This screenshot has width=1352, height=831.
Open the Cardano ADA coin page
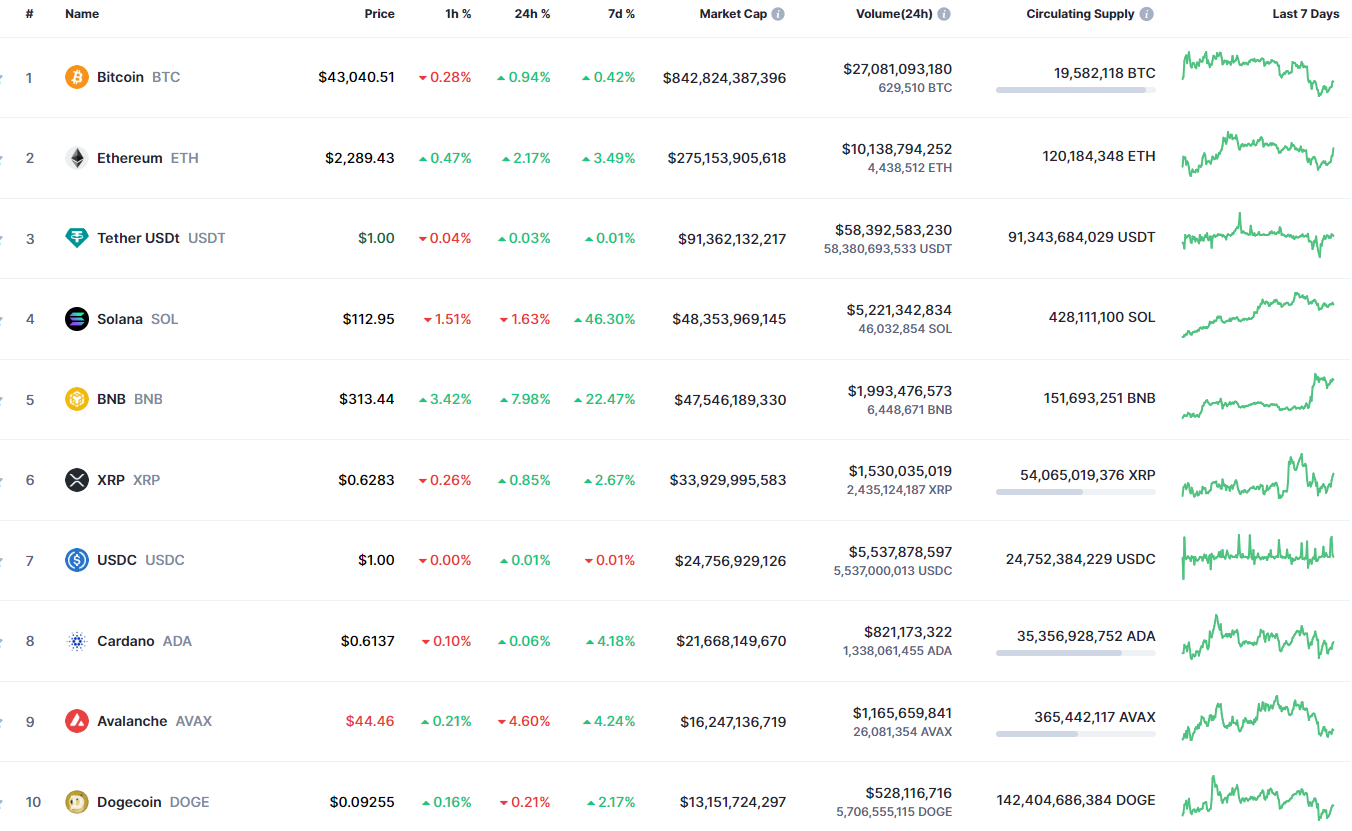tap(126, 641)
